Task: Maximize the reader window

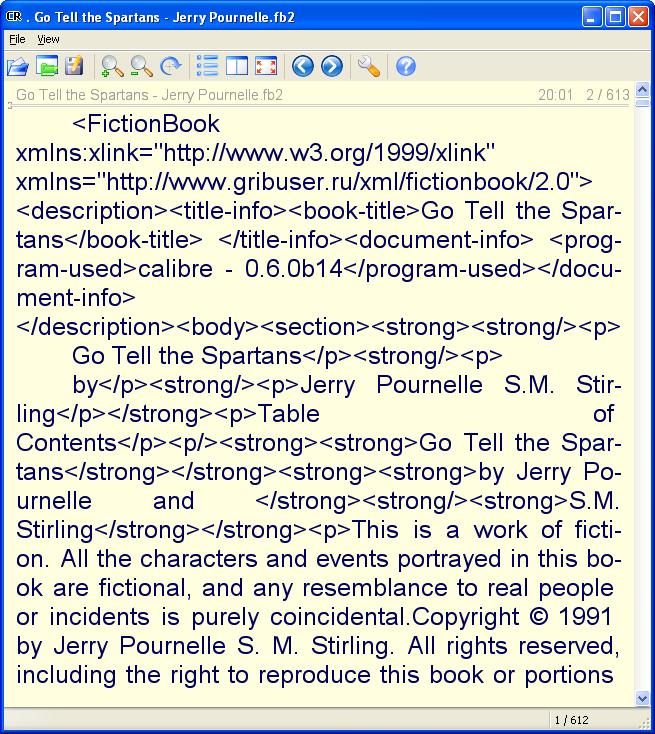Action: 615,17
